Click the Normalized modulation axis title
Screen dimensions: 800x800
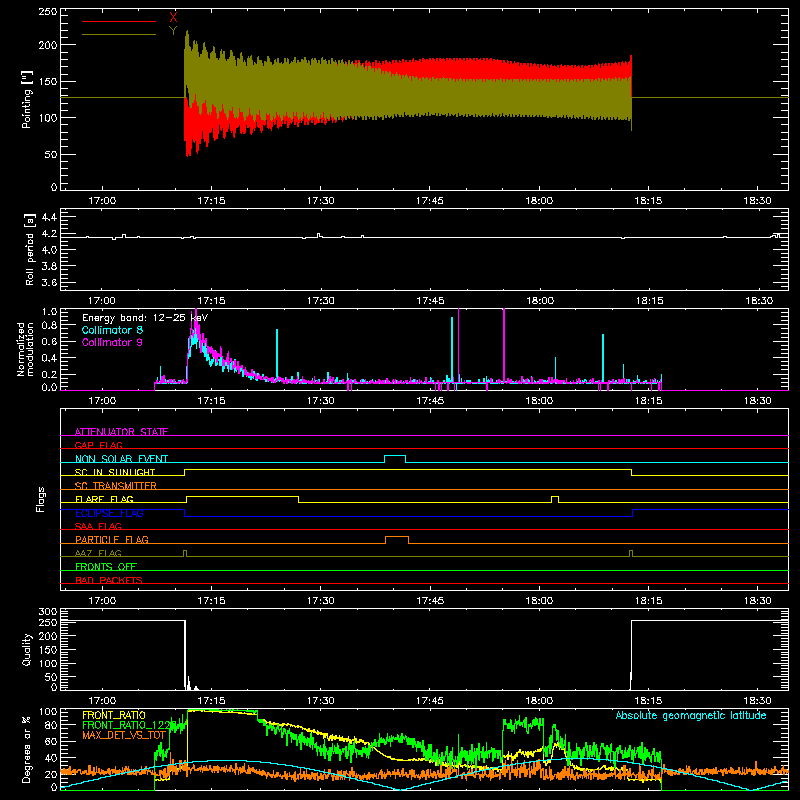coord(26,349)
